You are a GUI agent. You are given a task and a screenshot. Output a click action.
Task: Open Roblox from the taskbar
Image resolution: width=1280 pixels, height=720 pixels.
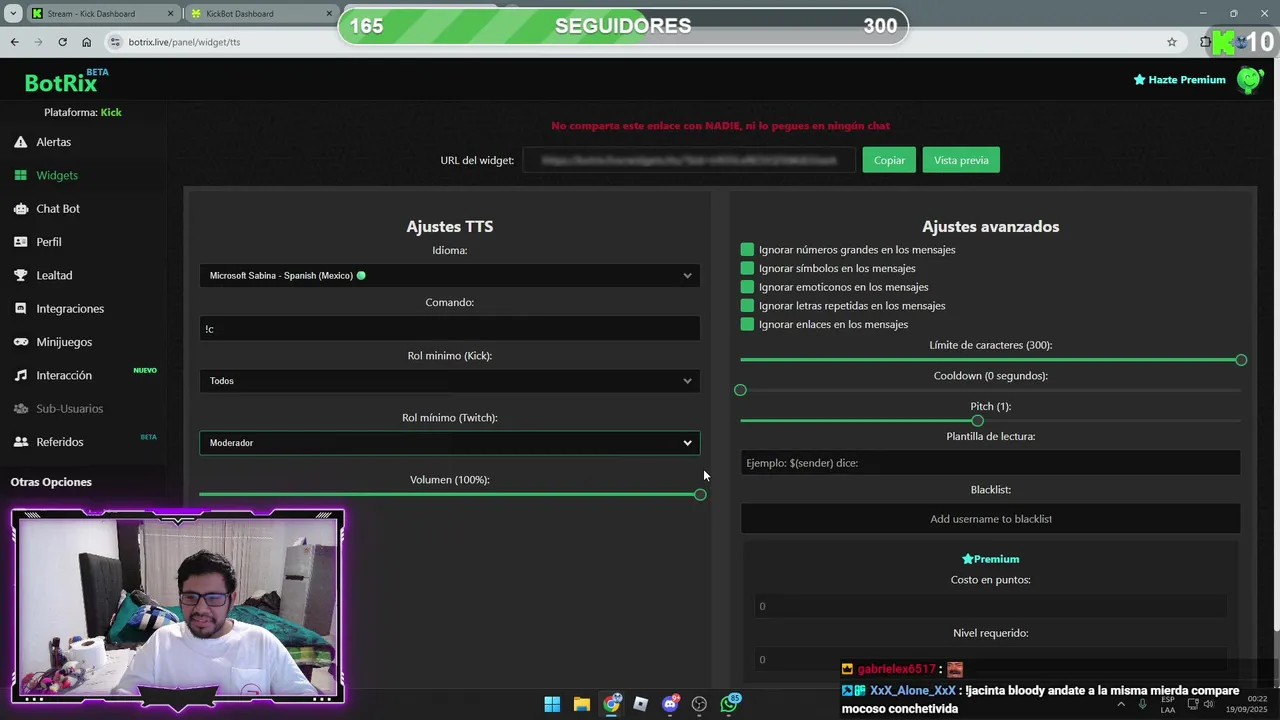(640, 704)
